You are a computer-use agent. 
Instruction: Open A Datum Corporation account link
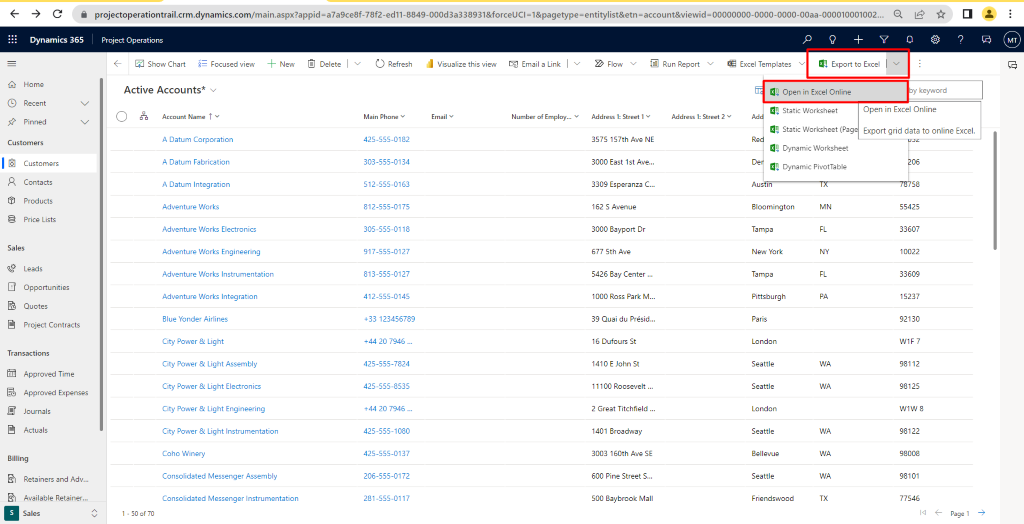point(197,139)
